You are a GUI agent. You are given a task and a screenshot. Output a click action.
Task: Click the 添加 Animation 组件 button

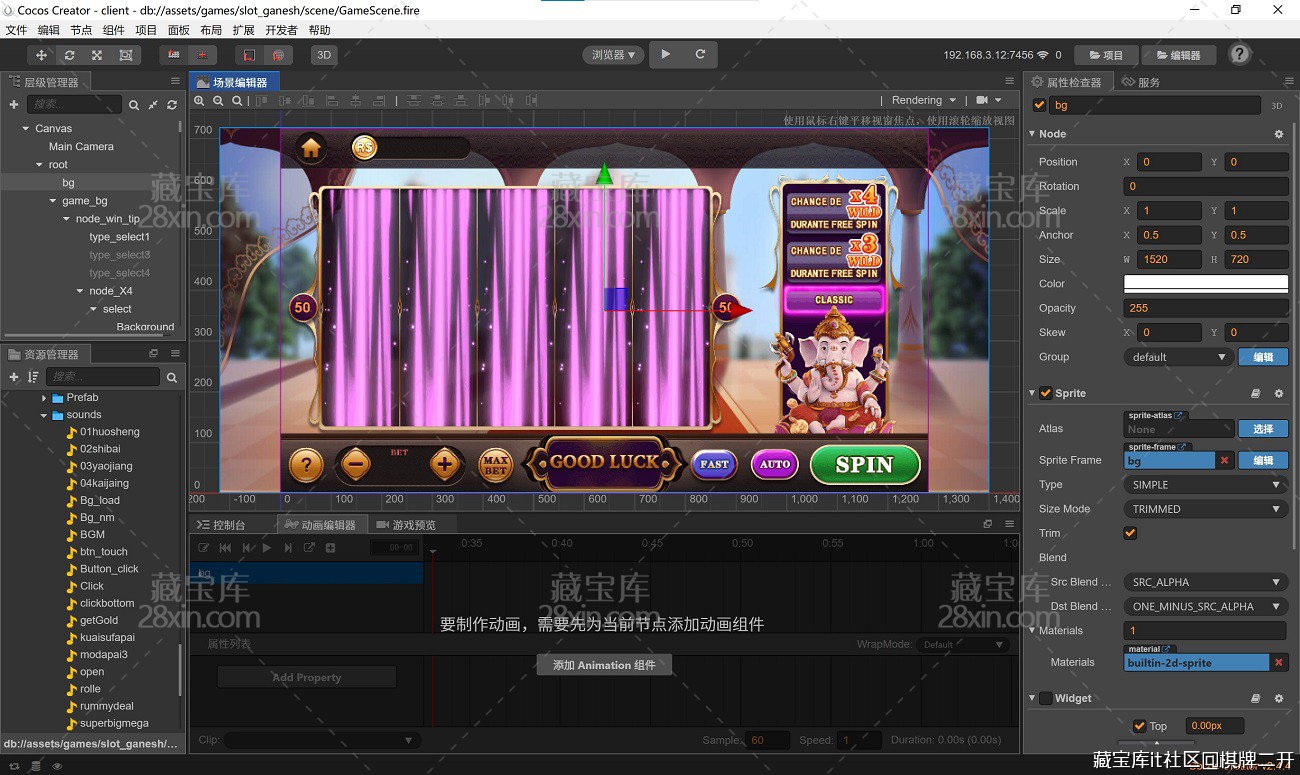(604, 665)
